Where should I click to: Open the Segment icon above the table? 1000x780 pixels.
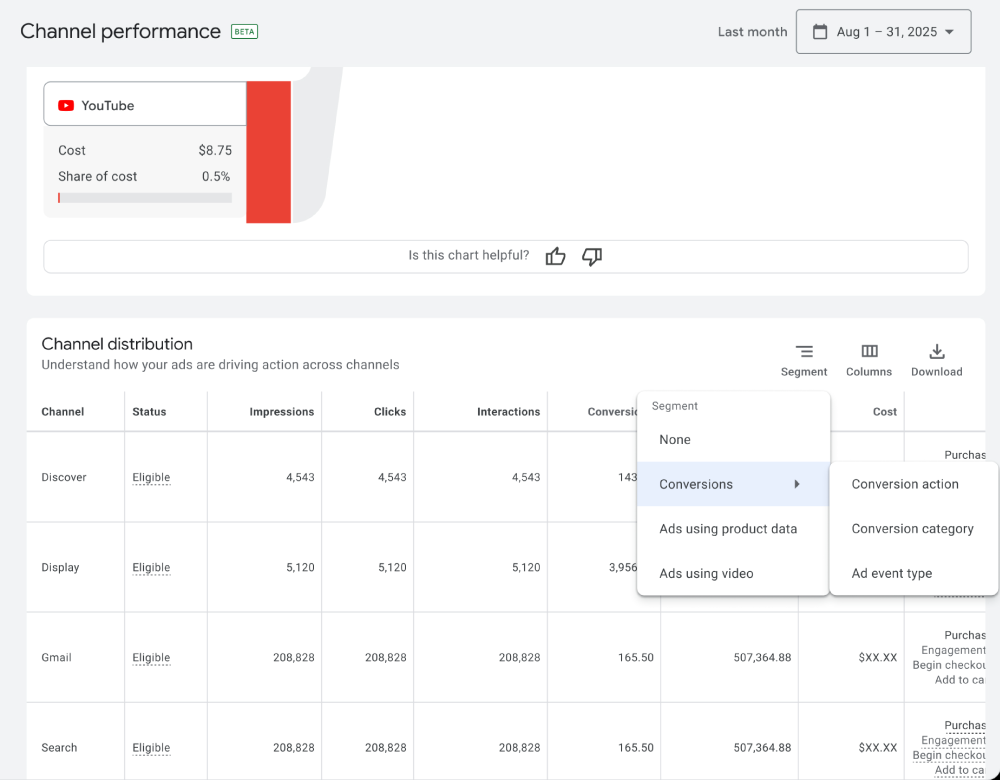tap(804, 352)
